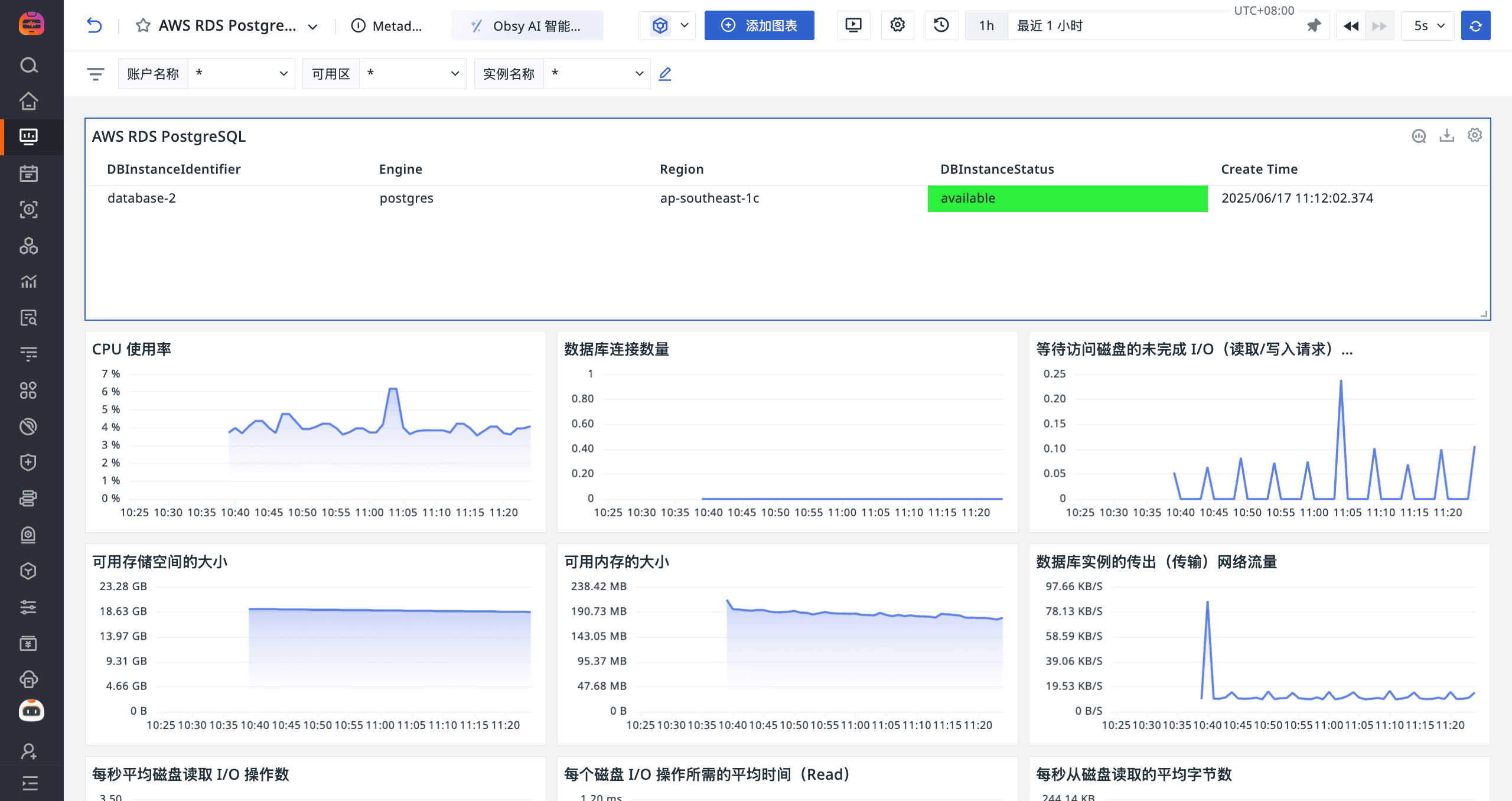Open the dashboard settings gear in the top bar
This screenshot has width=1512, height=801.
point(898,25)
